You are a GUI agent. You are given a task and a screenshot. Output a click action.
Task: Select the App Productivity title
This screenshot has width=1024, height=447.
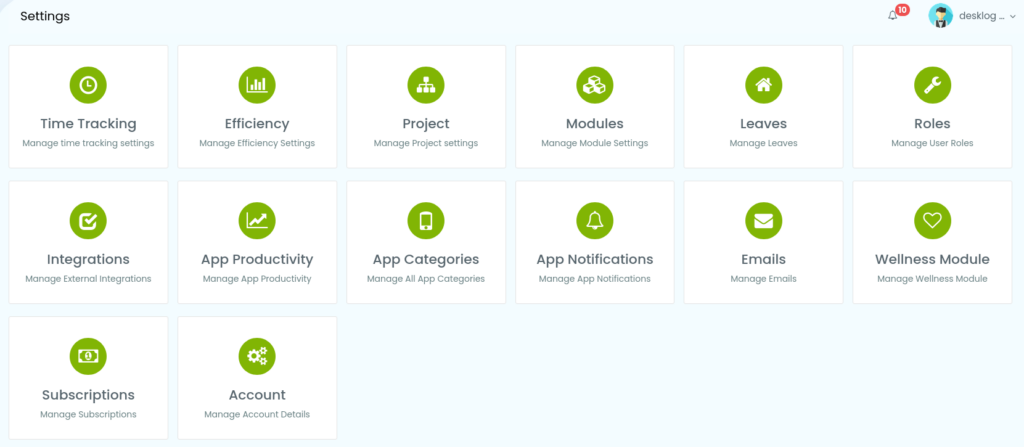(x=257, y=259)
